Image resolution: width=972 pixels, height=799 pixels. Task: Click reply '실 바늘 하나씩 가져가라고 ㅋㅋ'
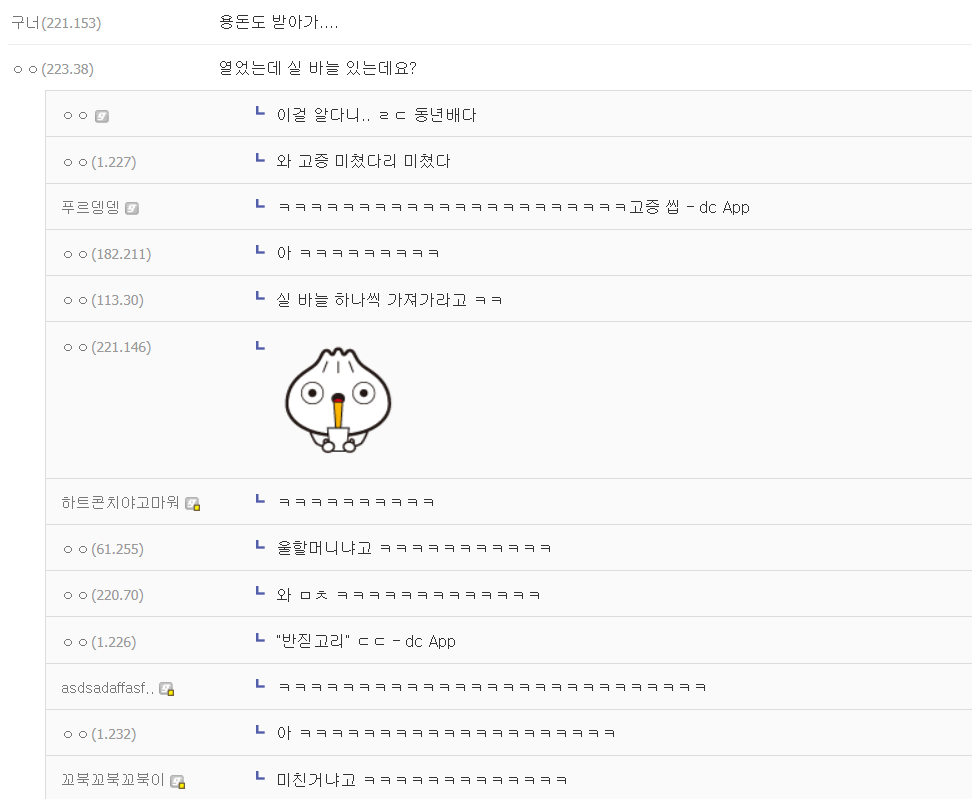tap(389, 300)
